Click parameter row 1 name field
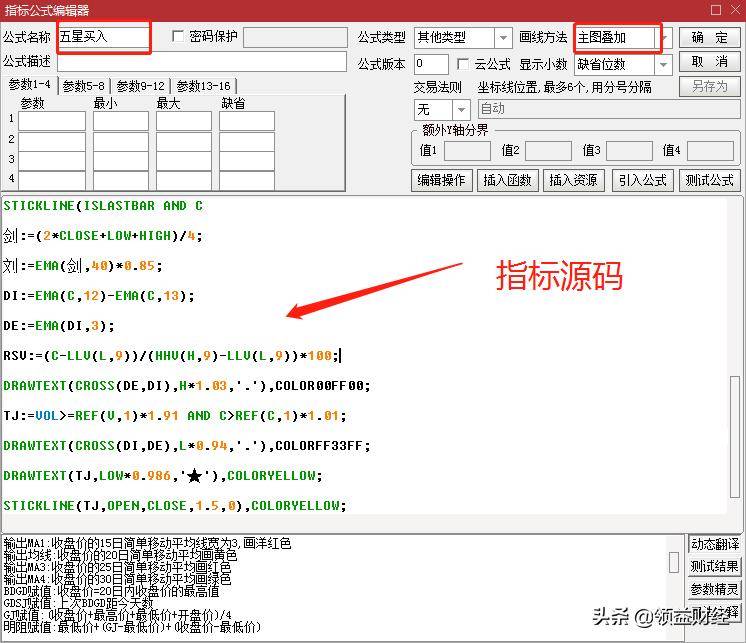Screen dimensions: 746x643 click(52, 121)
